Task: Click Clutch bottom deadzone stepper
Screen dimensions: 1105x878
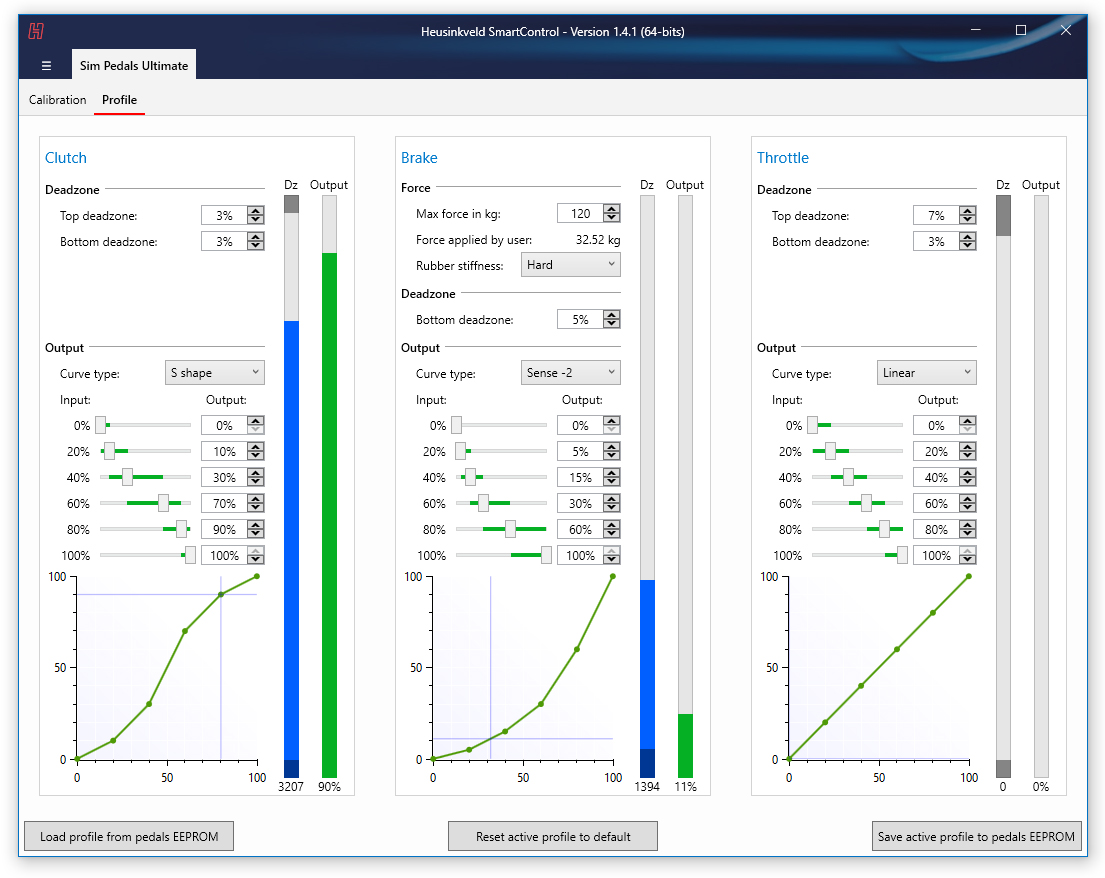Action: point(256,242)
